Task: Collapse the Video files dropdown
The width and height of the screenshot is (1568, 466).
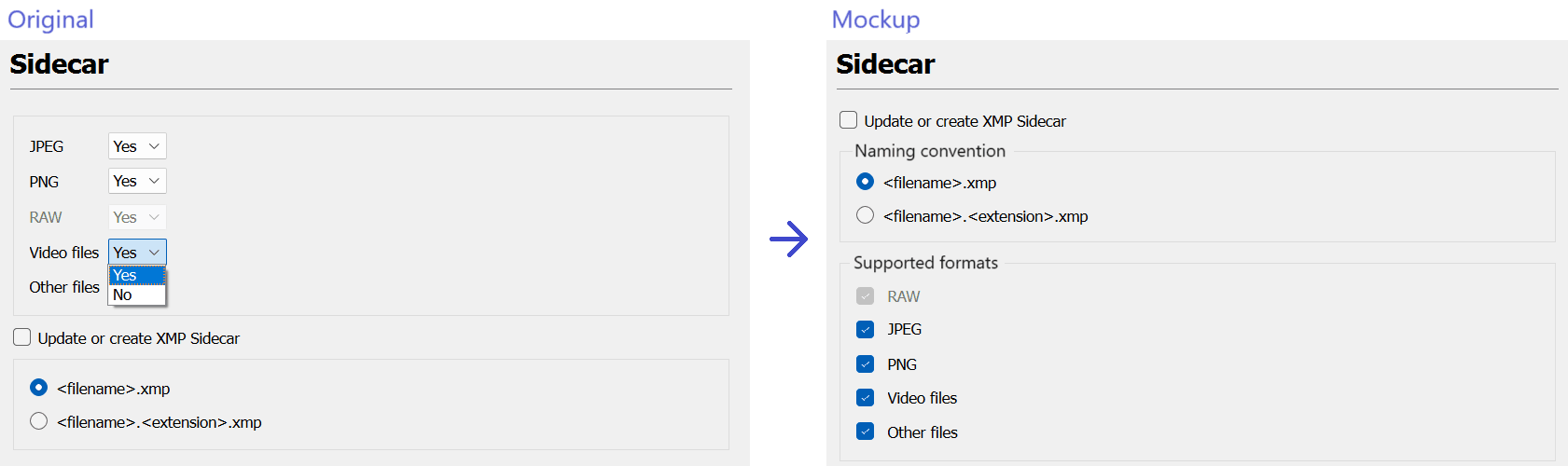Action: 137,253
